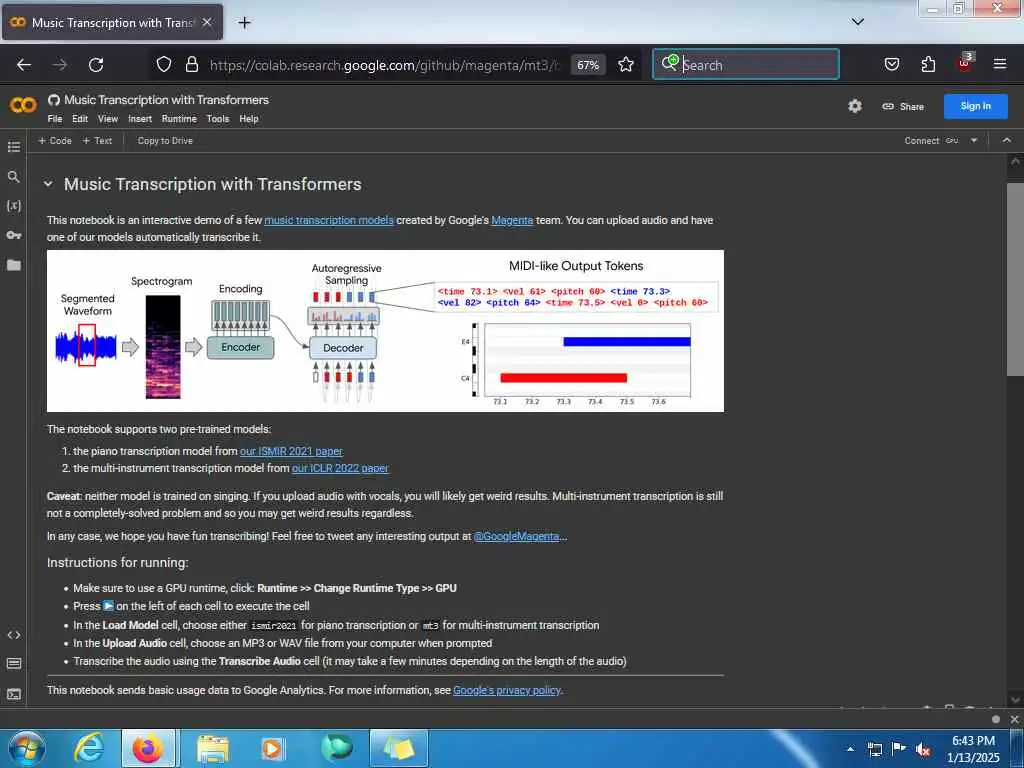Bookmark this page with the star
The height and width of the screenshot is (768, 1024).
(x=626, y=65)
